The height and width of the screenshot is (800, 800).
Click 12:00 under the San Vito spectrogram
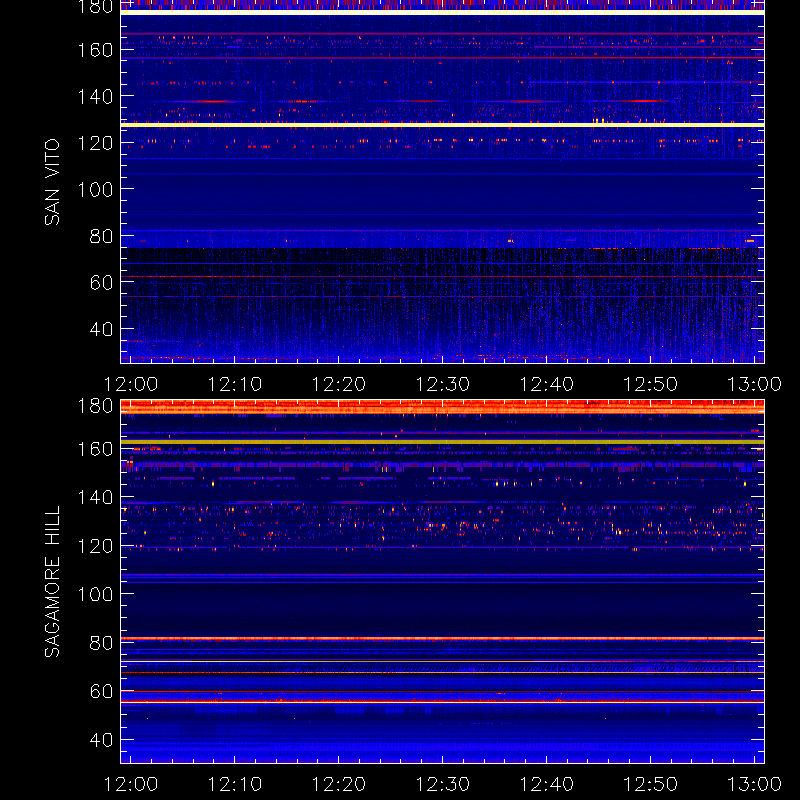(131, 384)
